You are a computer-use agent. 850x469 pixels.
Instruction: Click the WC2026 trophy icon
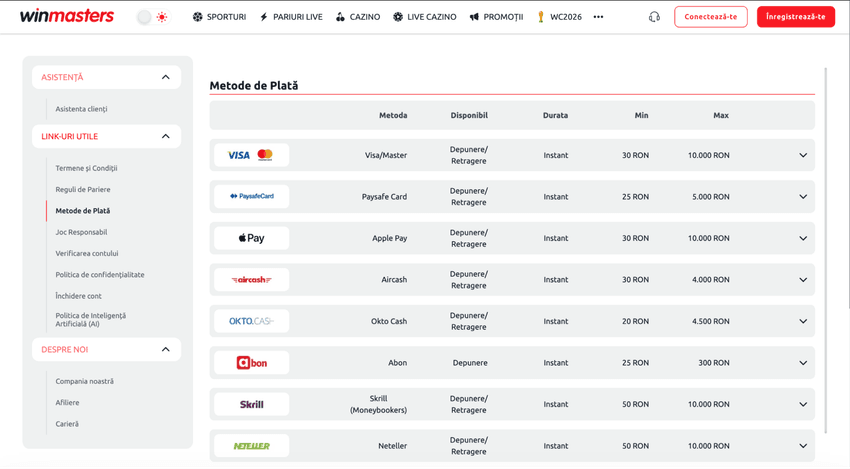[540, 17]
